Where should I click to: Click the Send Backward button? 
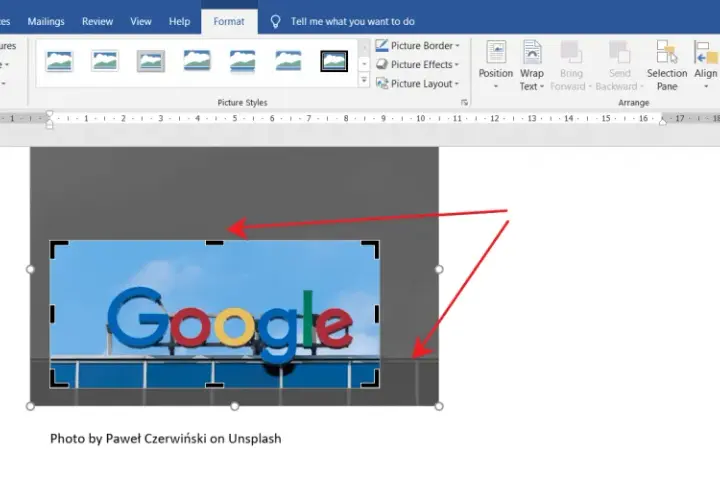(x=619, y=65)
